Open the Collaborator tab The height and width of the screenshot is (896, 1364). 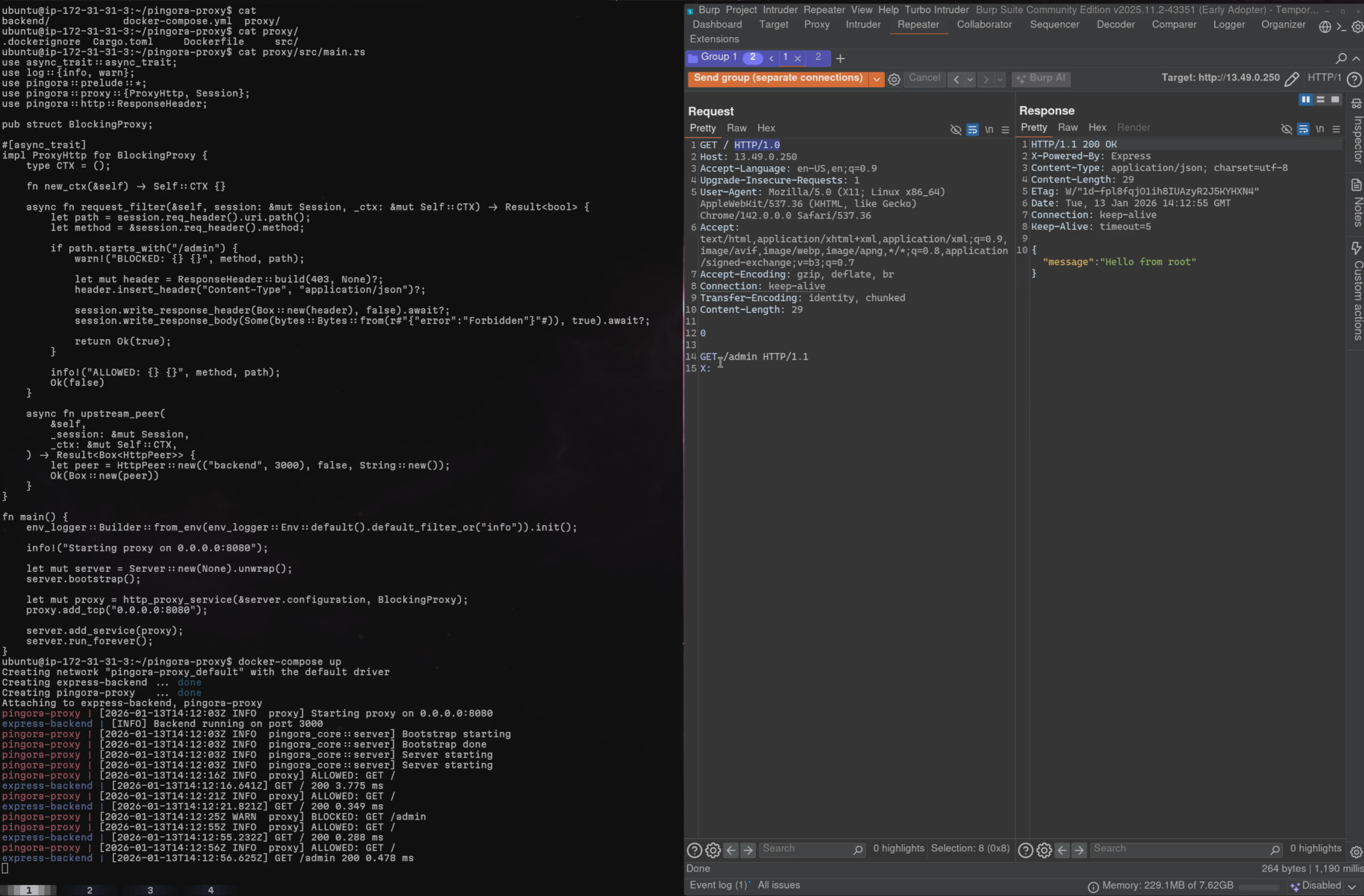pyautogui.click(x=984, y=24)
